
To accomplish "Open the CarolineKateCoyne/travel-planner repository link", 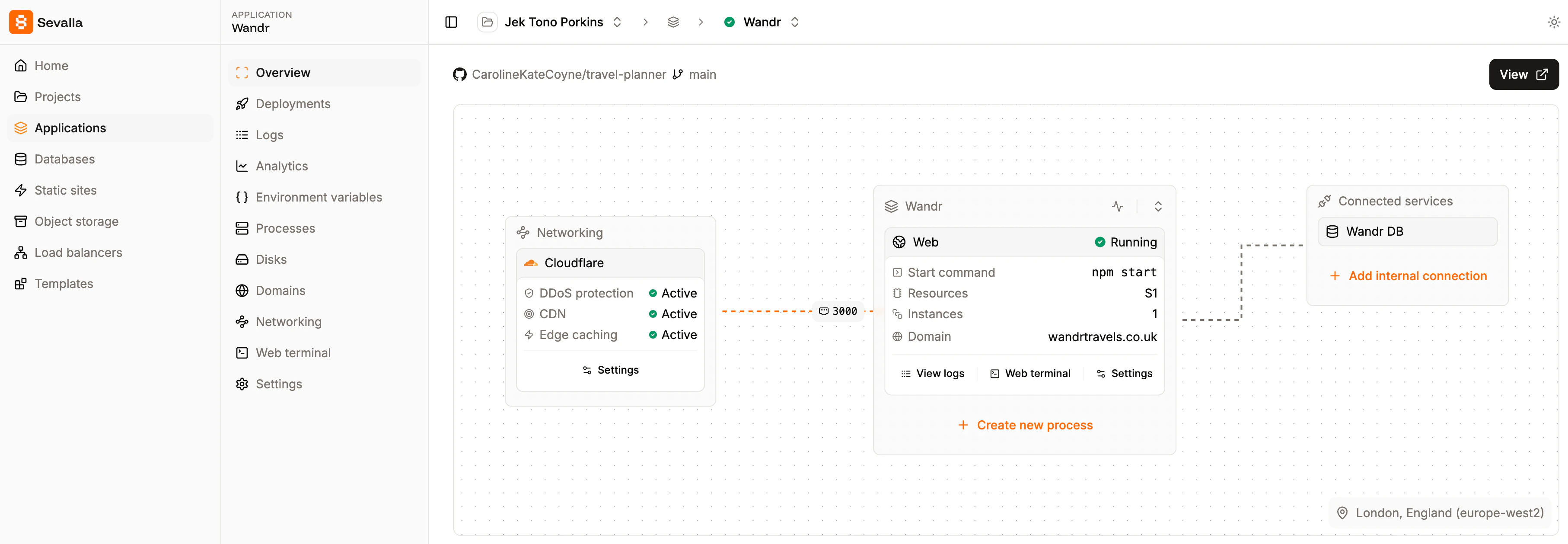I will click(x=568, y=74).
